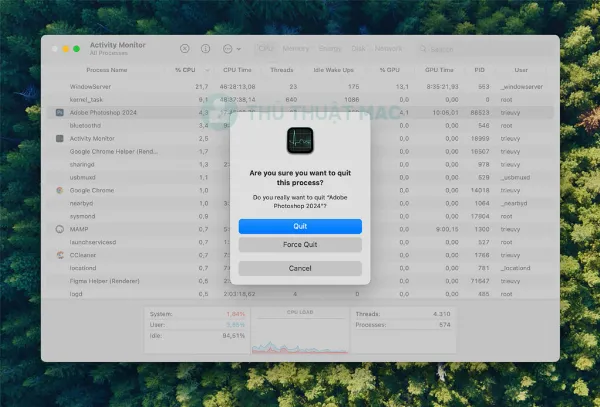Viewport: 600px width, 407px height.
Task: Sort by PID column header
Action: (479, 70)
